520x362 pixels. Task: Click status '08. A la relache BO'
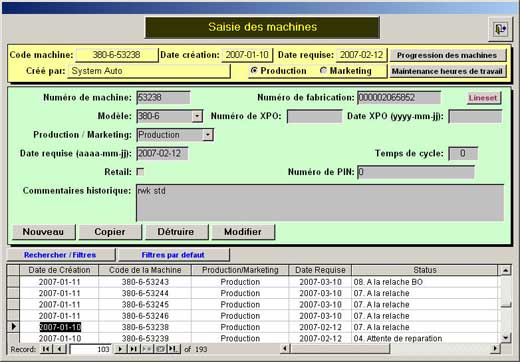tap(388, 282)
